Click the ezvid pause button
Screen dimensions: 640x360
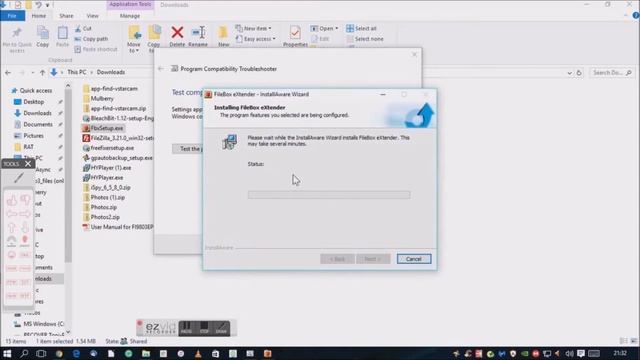[186, 328]
